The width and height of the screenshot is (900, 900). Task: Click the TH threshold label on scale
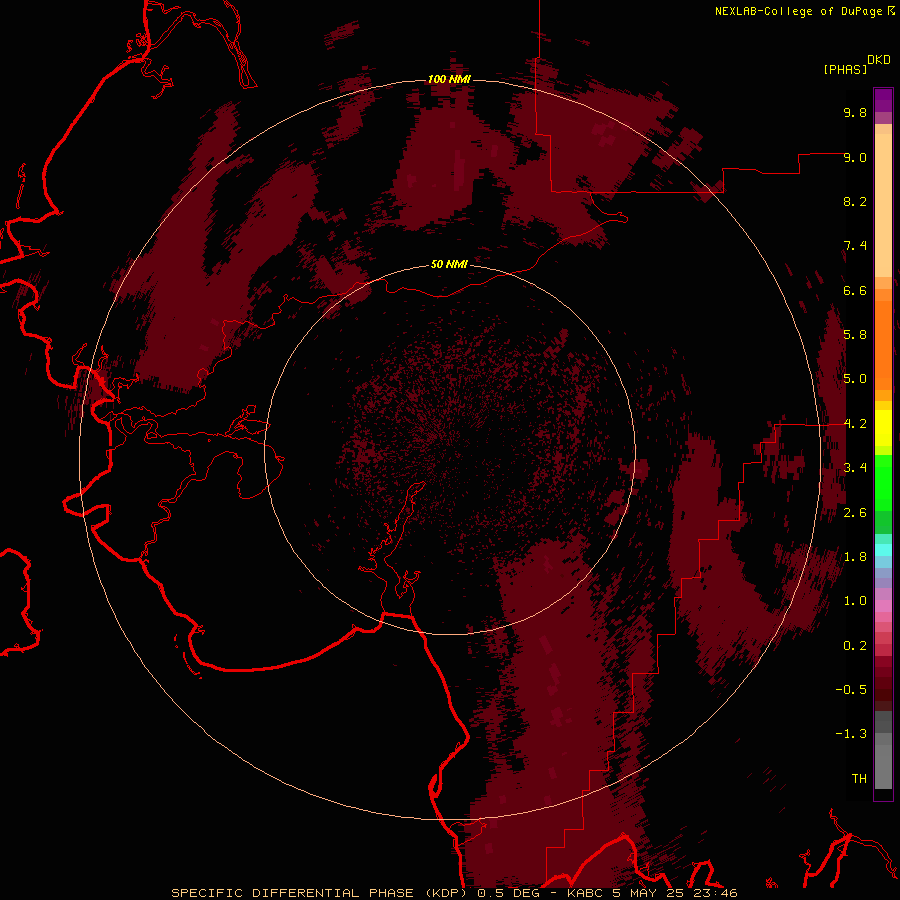(x=859, y=779)
